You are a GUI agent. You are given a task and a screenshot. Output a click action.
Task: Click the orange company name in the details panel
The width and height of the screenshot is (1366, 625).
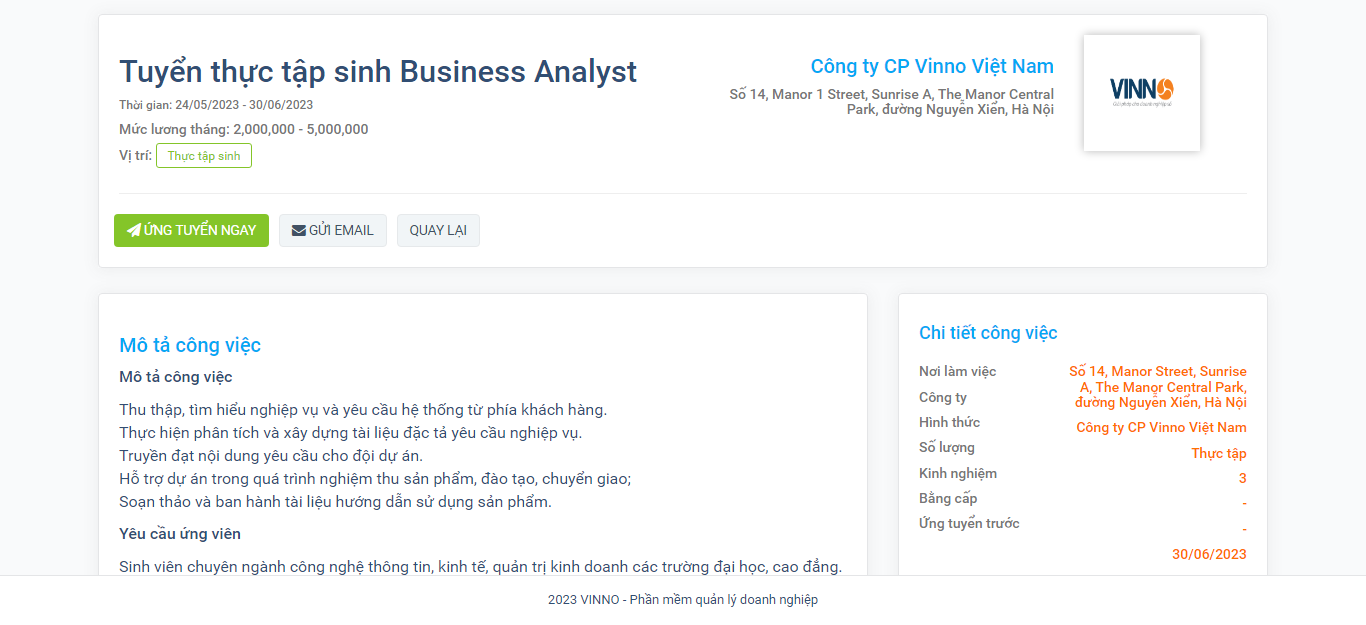(1161, 428)
